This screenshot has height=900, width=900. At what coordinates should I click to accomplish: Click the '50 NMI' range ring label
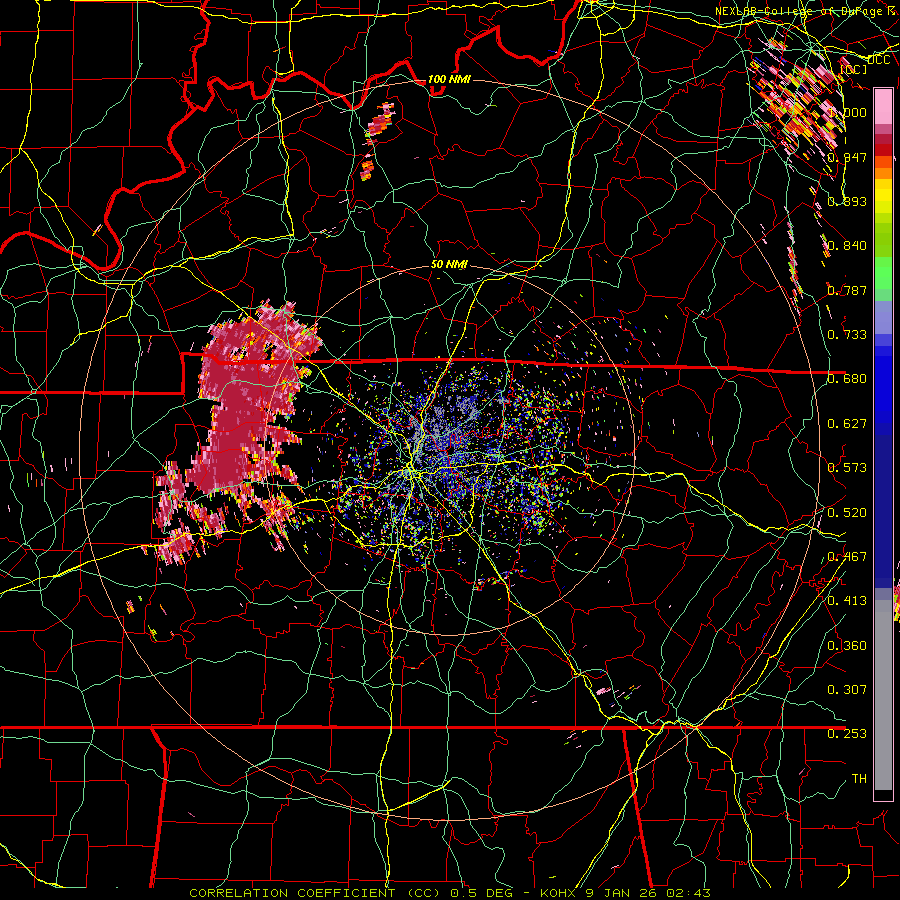point(449,265)
